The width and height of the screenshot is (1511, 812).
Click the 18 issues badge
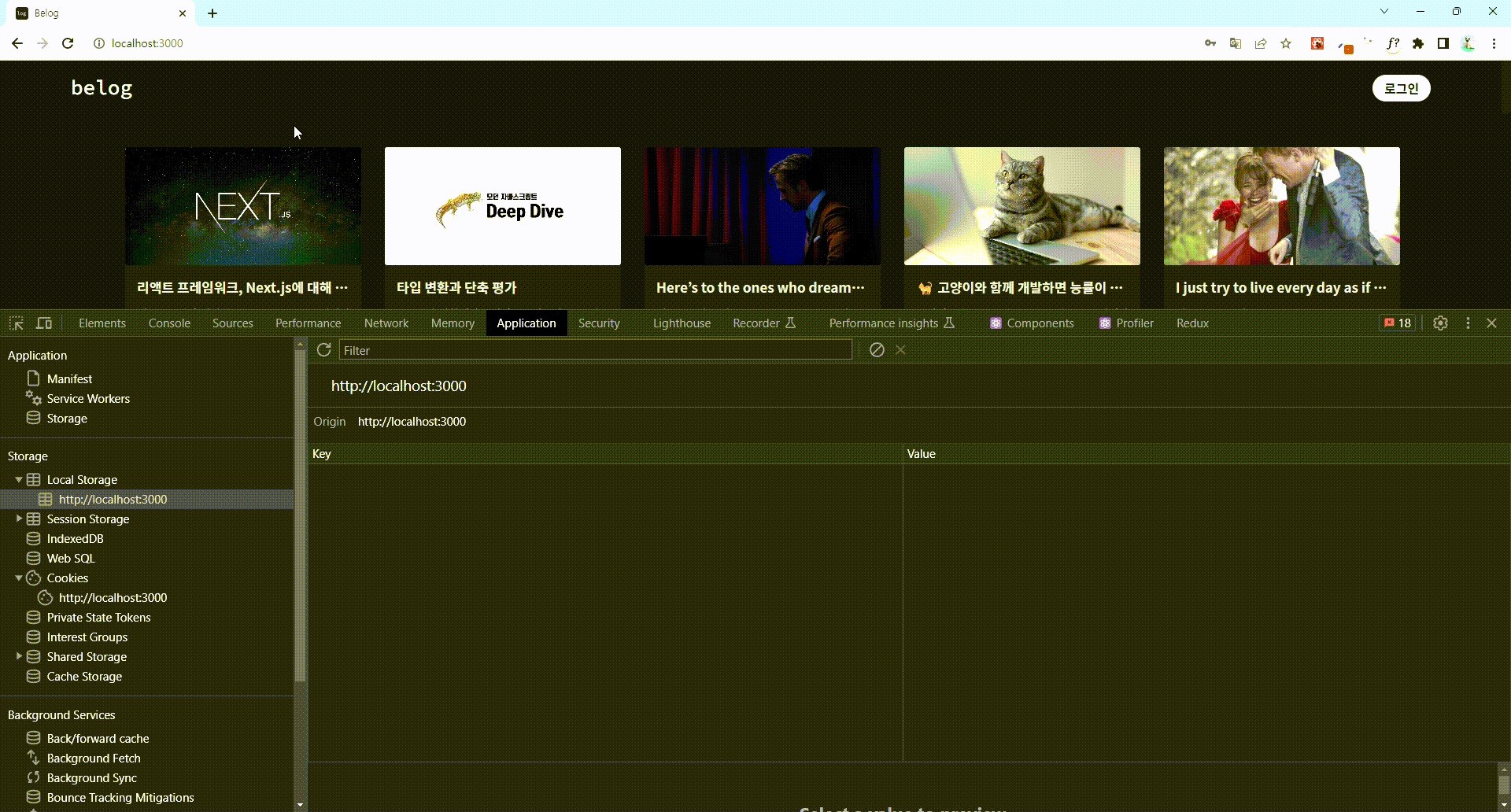(1398, 323)
